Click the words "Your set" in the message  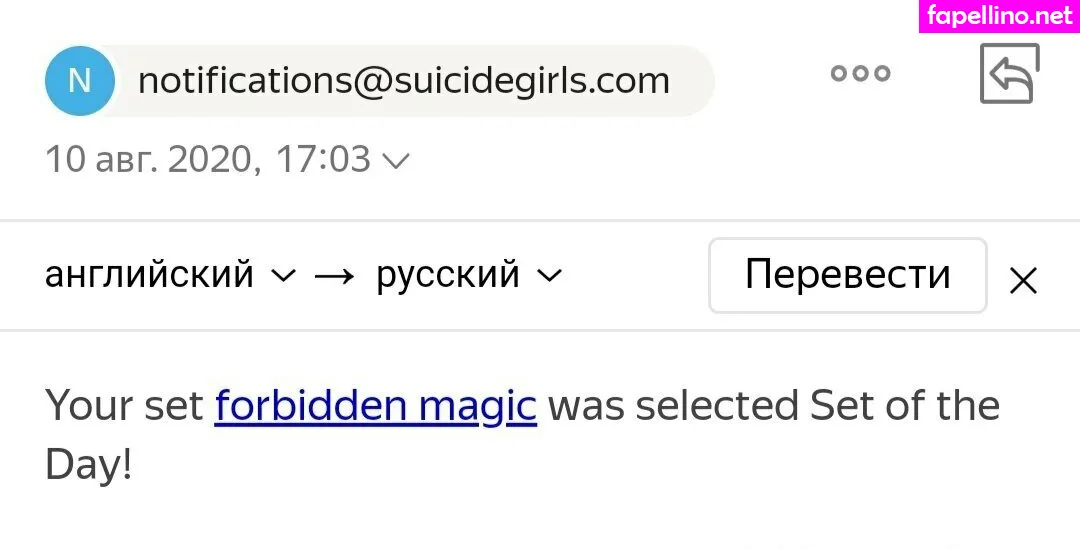coord(123,407)
